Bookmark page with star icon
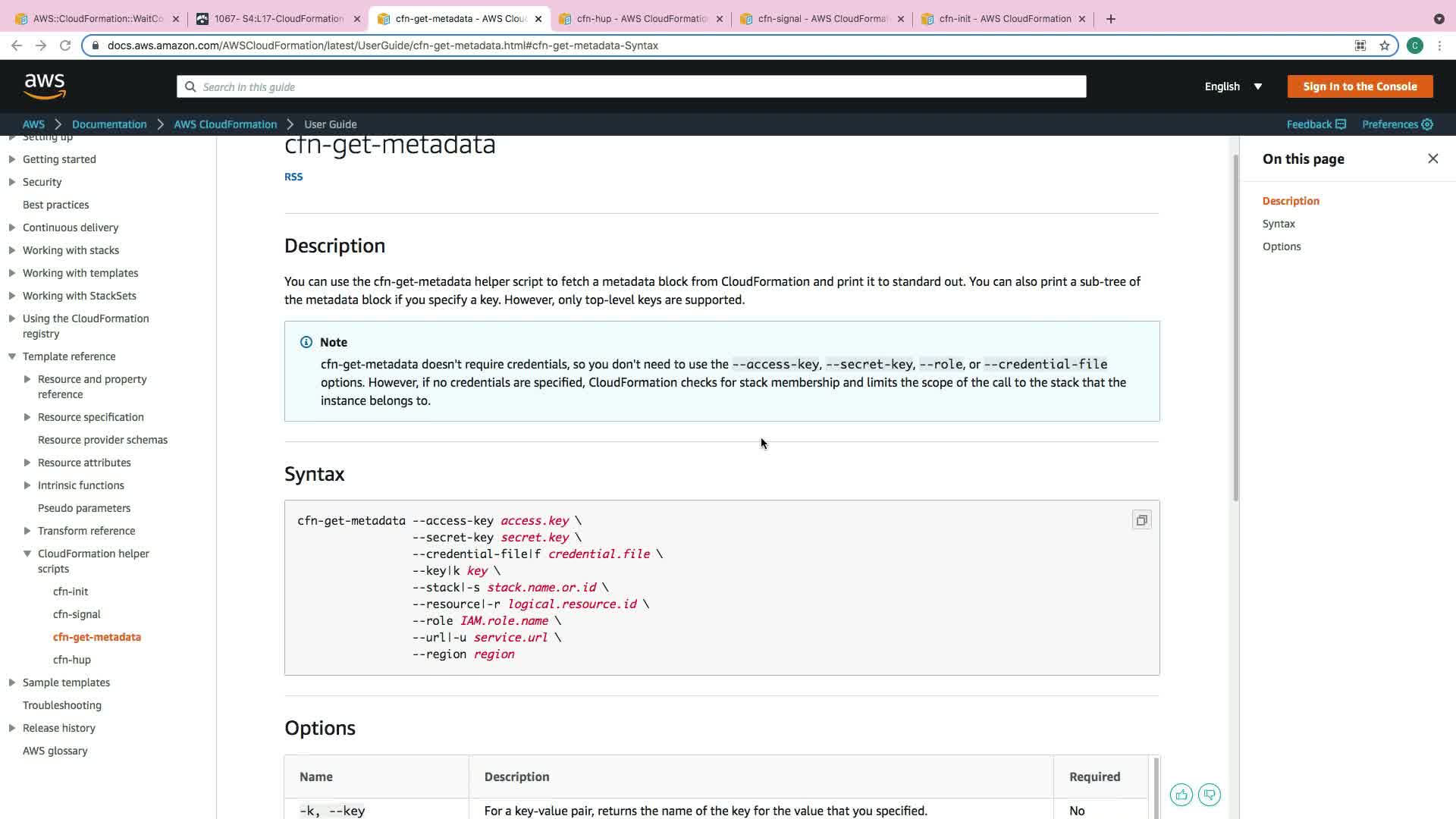The height and width of the screenshot is (819, 1456). (1385, 45)
